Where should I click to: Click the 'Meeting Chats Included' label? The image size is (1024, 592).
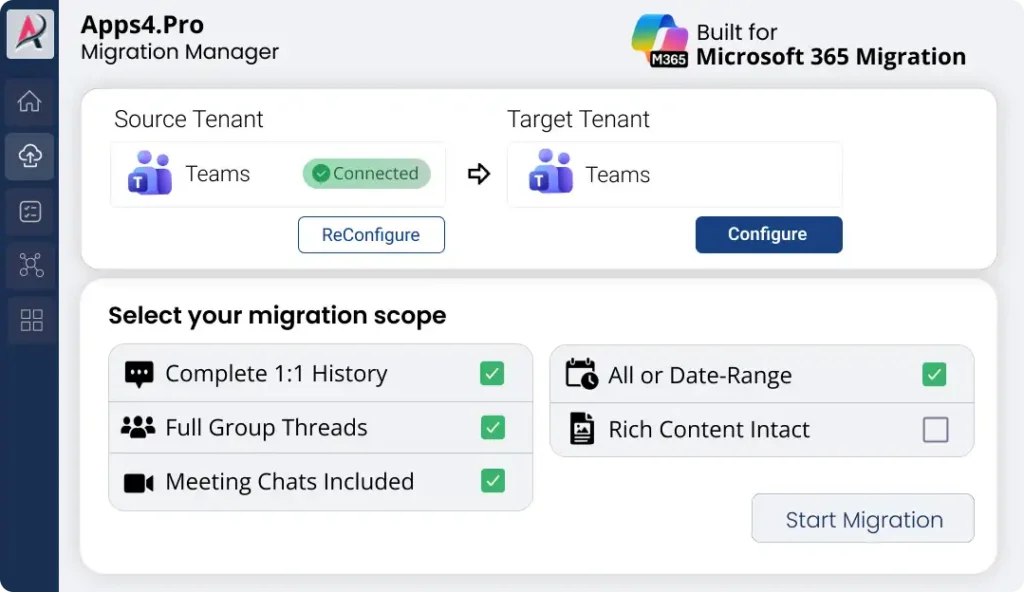289,482
